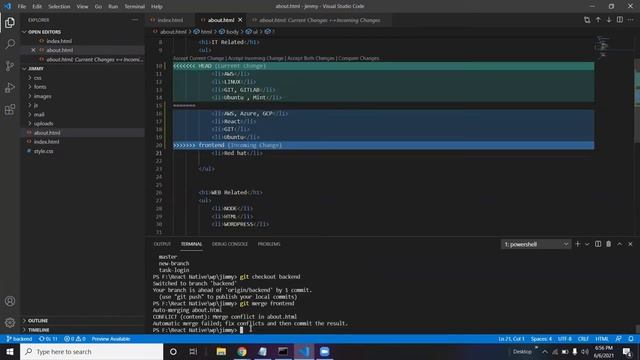Collapse the Open Editors section
This screenshot has height=360, width=640.
(x=44, y=32)
